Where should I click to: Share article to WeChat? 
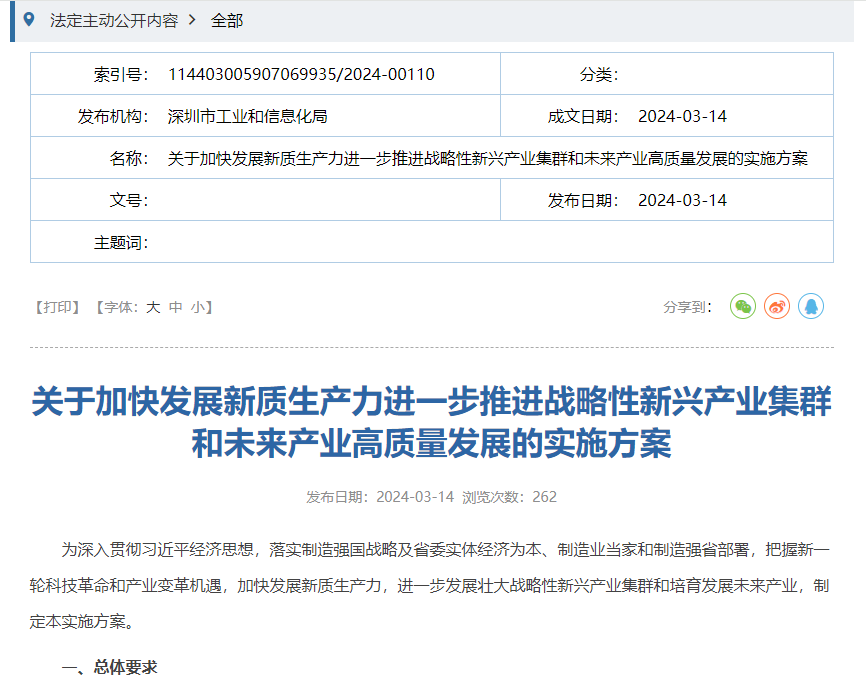743,306
